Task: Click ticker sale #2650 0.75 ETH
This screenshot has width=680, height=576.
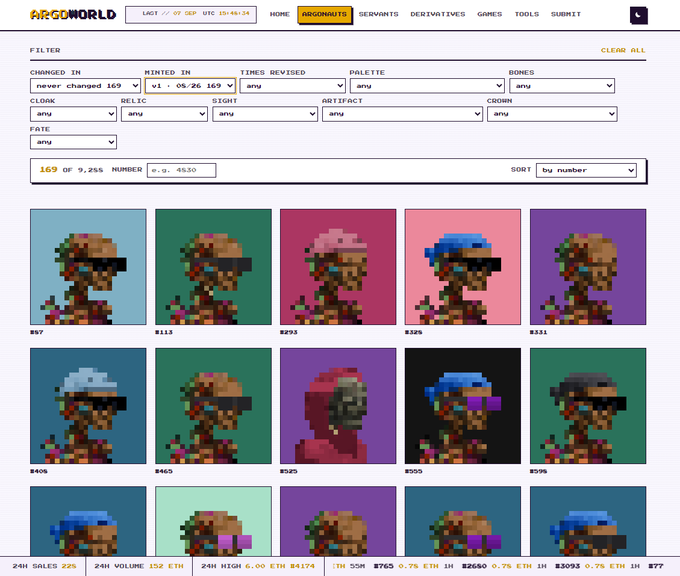Action: coord(504,566)
